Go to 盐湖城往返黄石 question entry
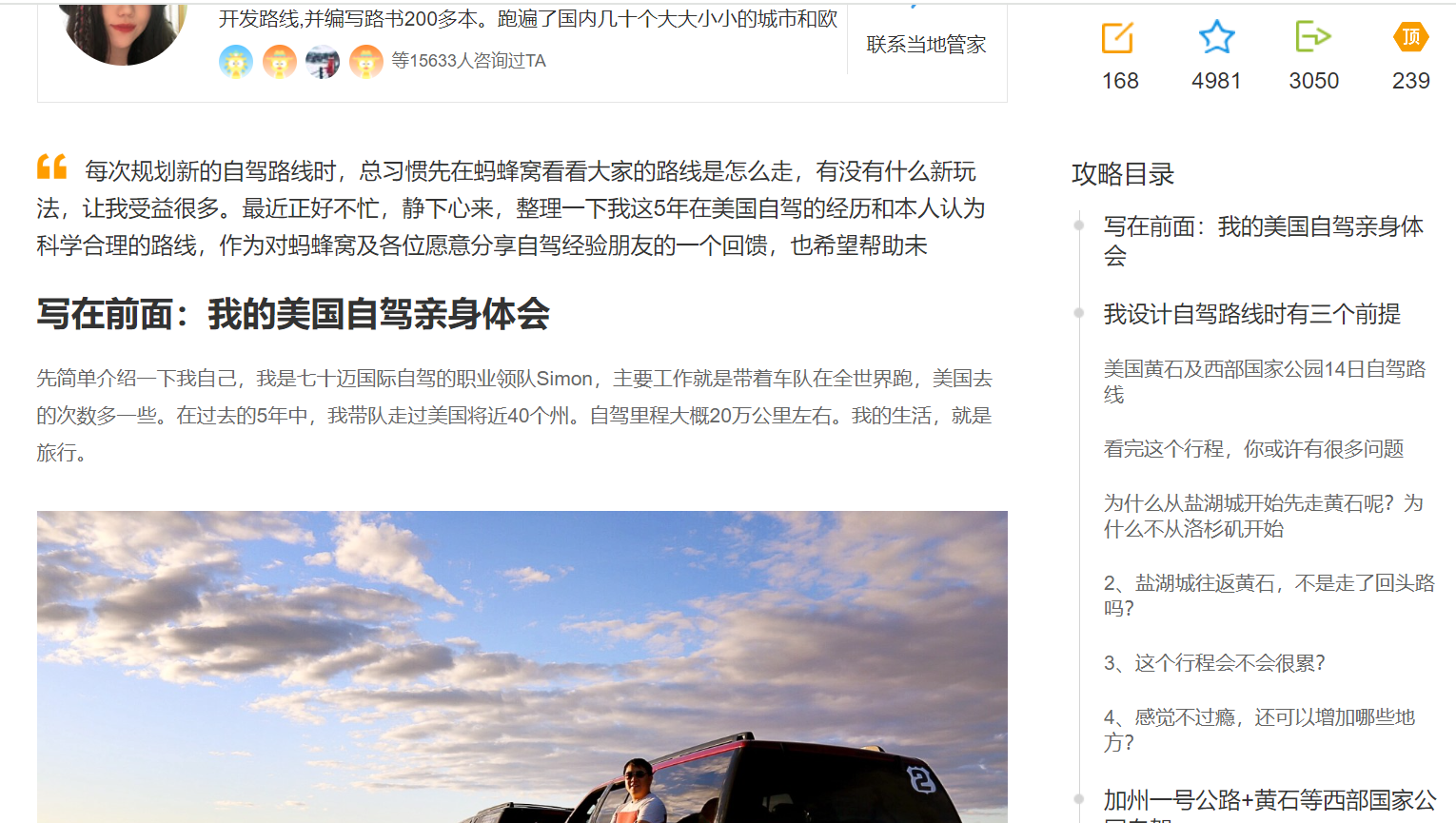This screenshot has width=1456, height=823. coord(1269,596)
